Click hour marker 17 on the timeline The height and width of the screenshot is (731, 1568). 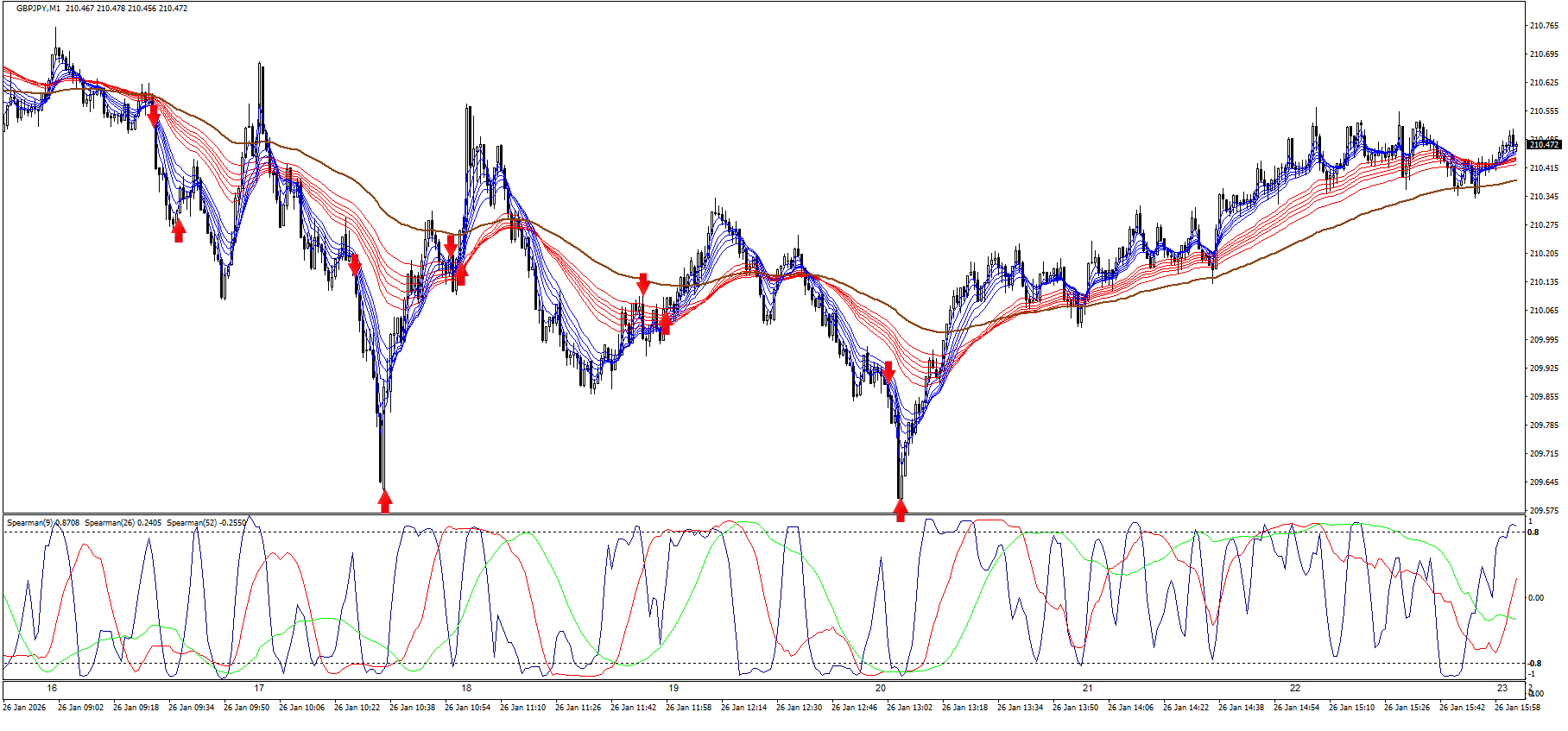click(259, 689)
